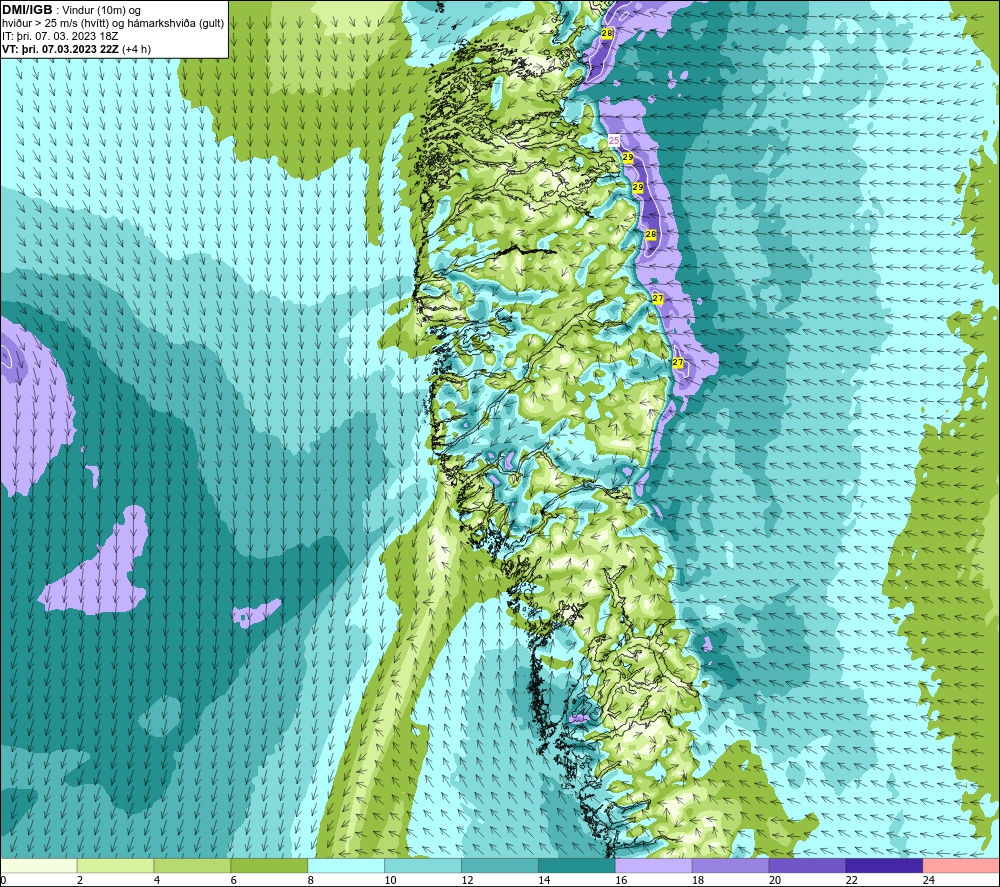Click the "6" value on the colour scale
The width and height of the screenshot is (1000, 887).
pos(234,880)
